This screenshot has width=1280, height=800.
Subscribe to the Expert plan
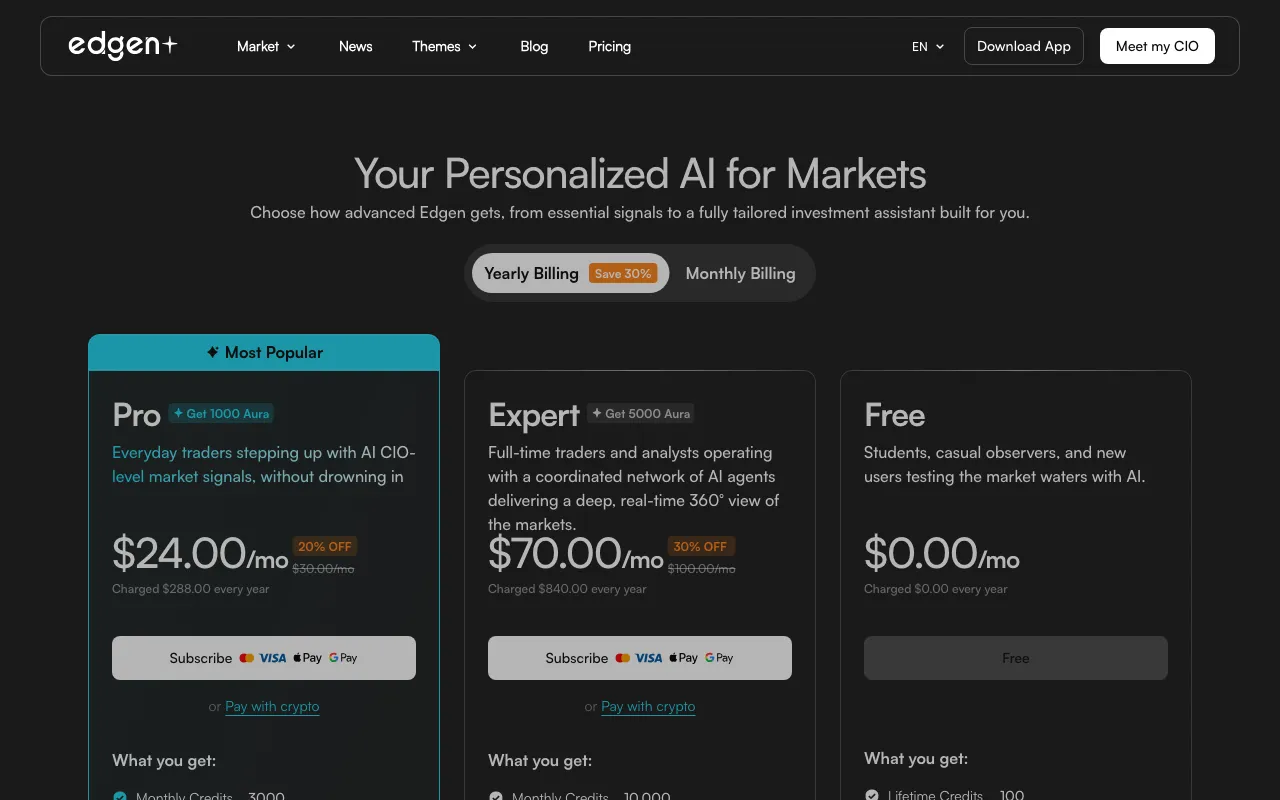pyautogui.click(x=640, y=658)
